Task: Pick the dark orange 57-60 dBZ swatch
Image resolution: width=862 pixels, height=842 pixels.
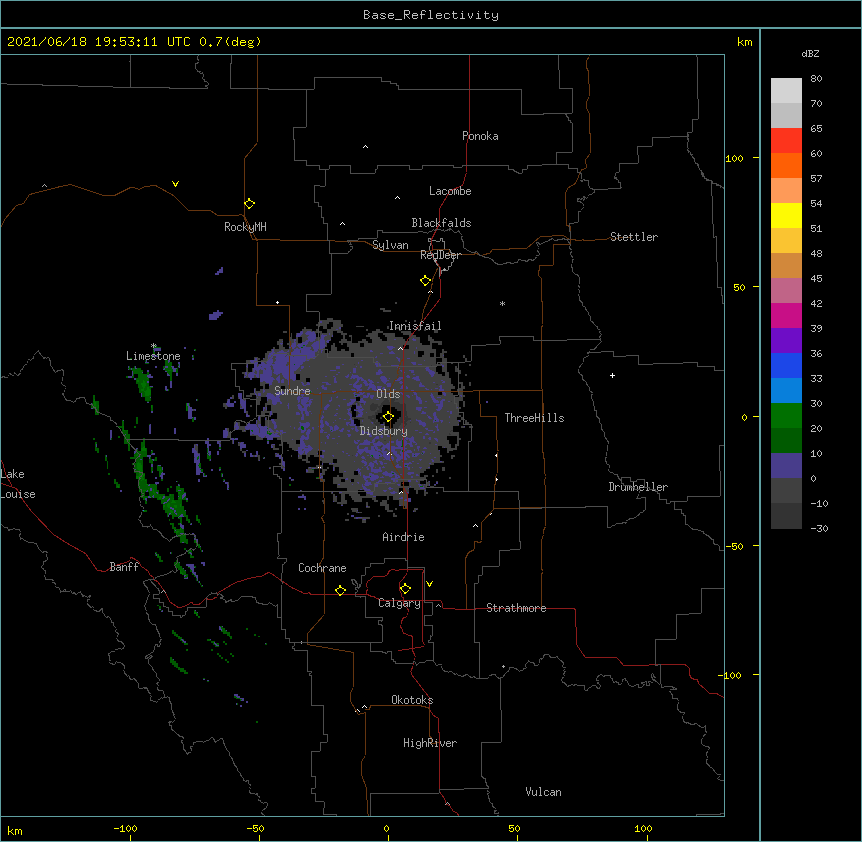Action: tap(786, 165)
